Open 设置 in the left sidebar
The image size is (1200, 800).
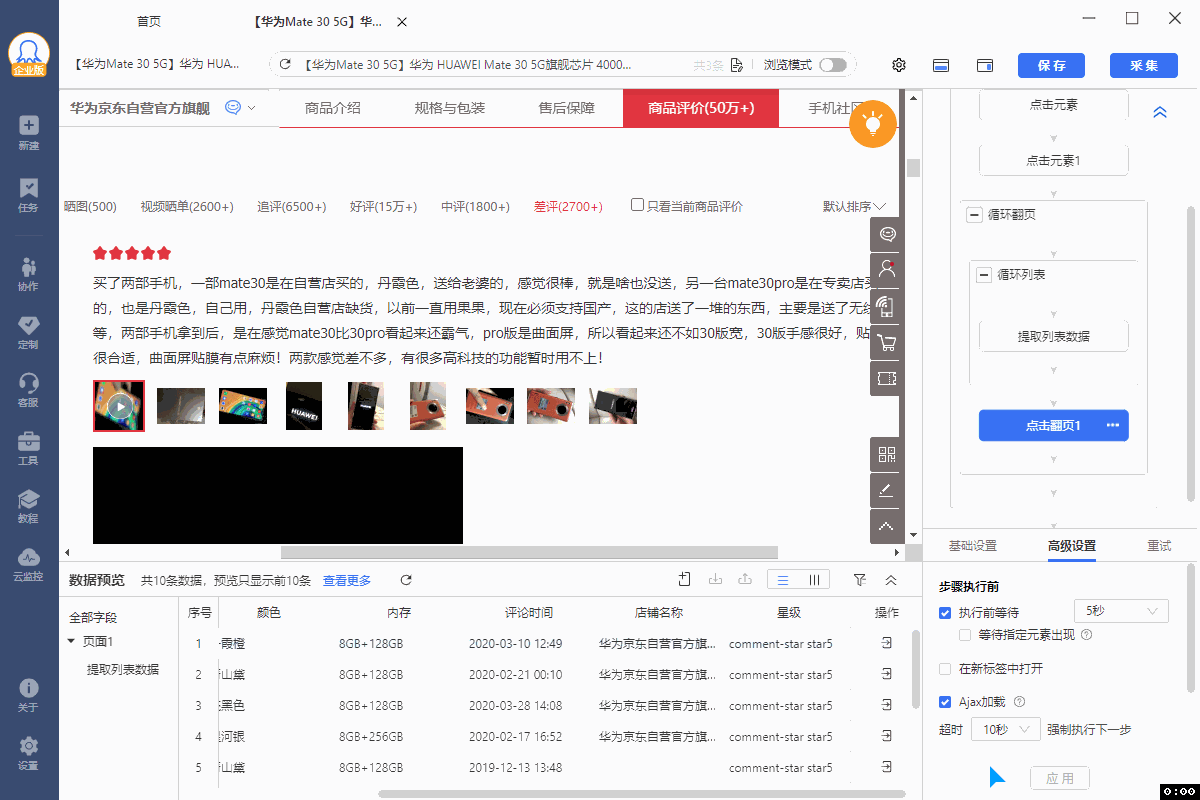point(28,753)
